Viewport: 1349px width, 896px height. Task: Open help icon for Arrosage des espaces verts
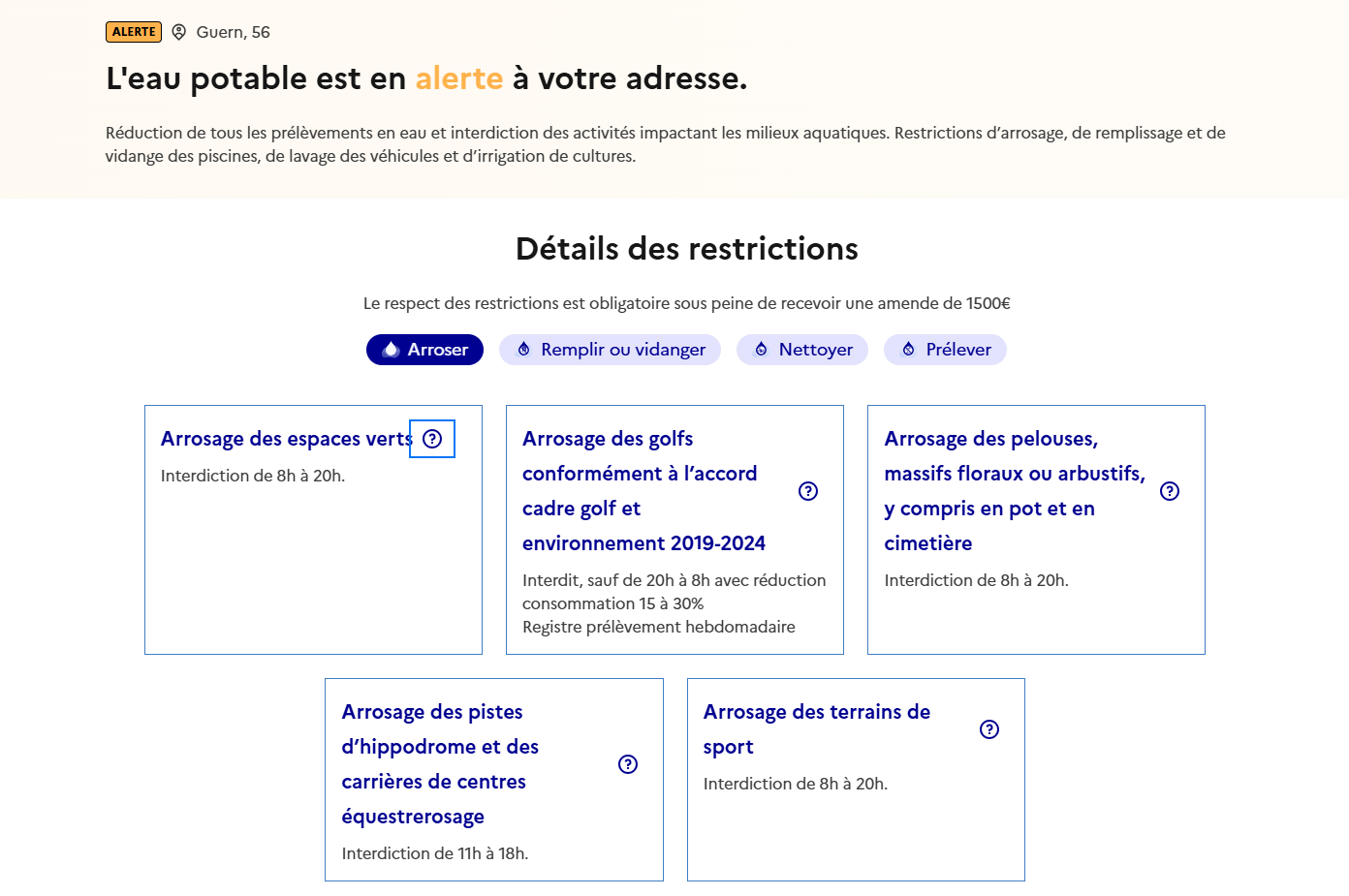tap(432, 439)
